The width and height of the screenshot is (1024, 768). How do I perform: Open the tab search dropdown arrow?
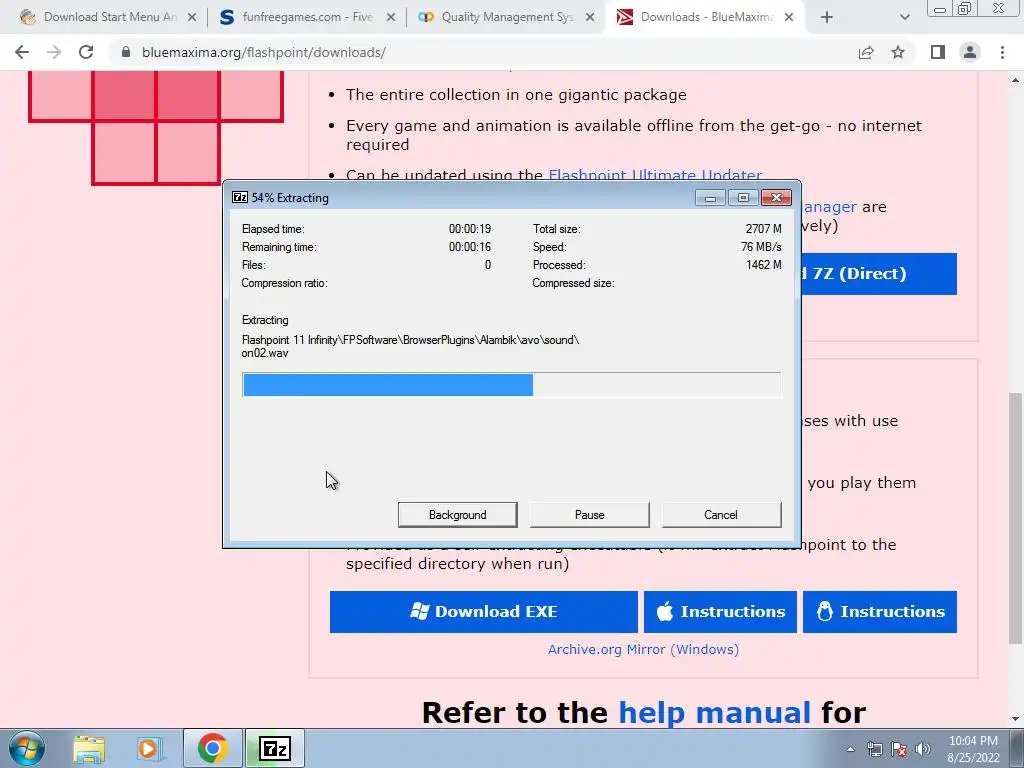[904, 18]
